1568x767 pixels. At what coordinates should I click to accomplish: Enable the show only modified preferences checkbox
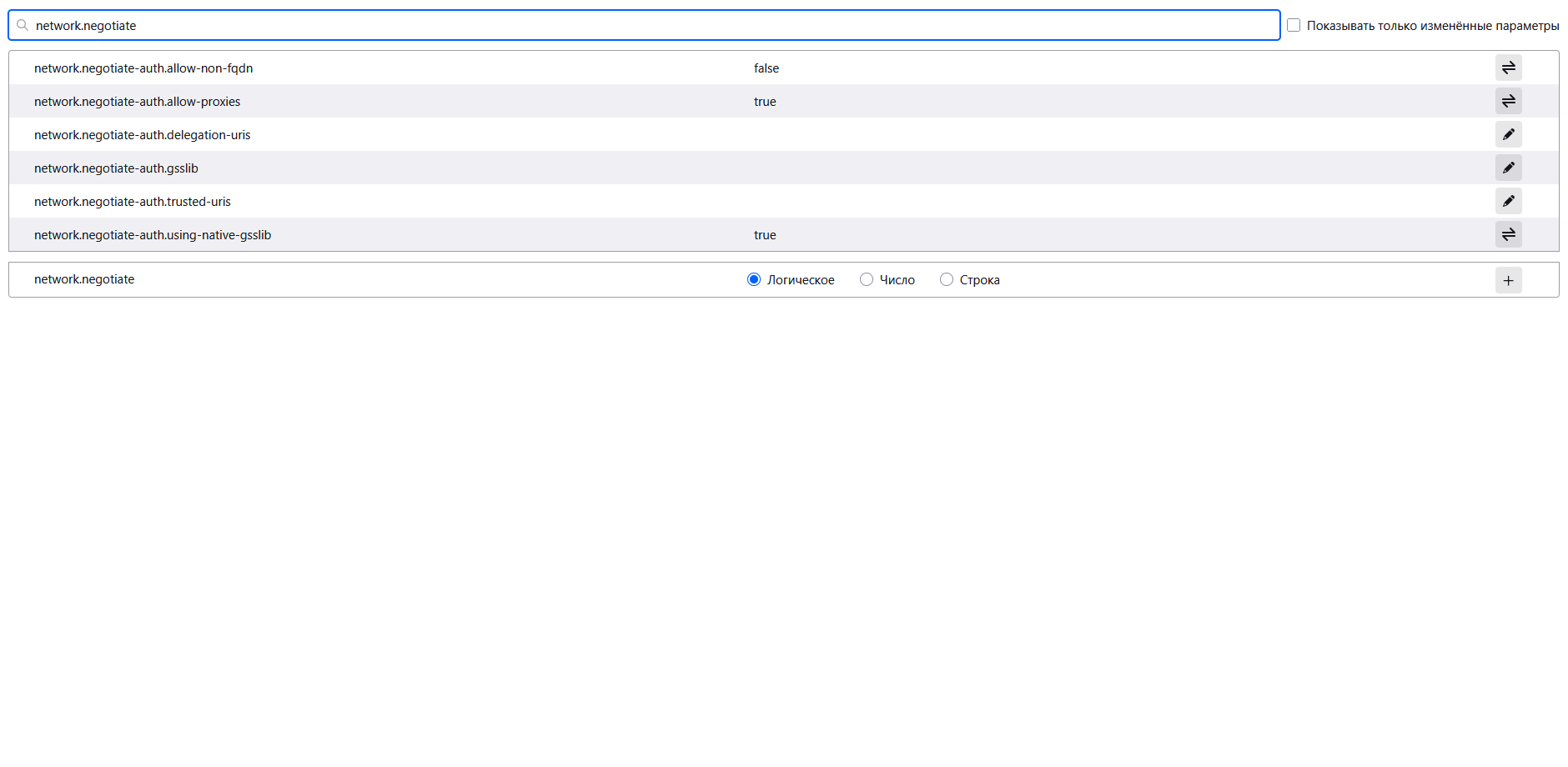1294,25
